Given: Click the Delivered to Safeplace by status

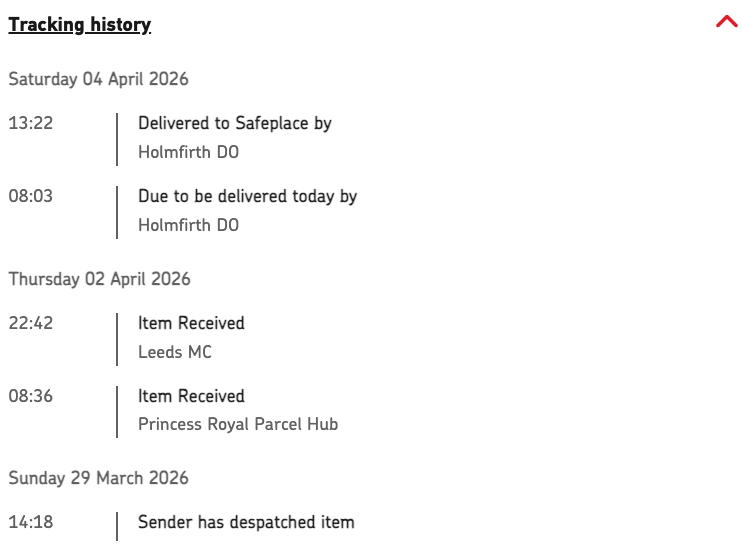Looking at the screenshot, I should 234,123.
